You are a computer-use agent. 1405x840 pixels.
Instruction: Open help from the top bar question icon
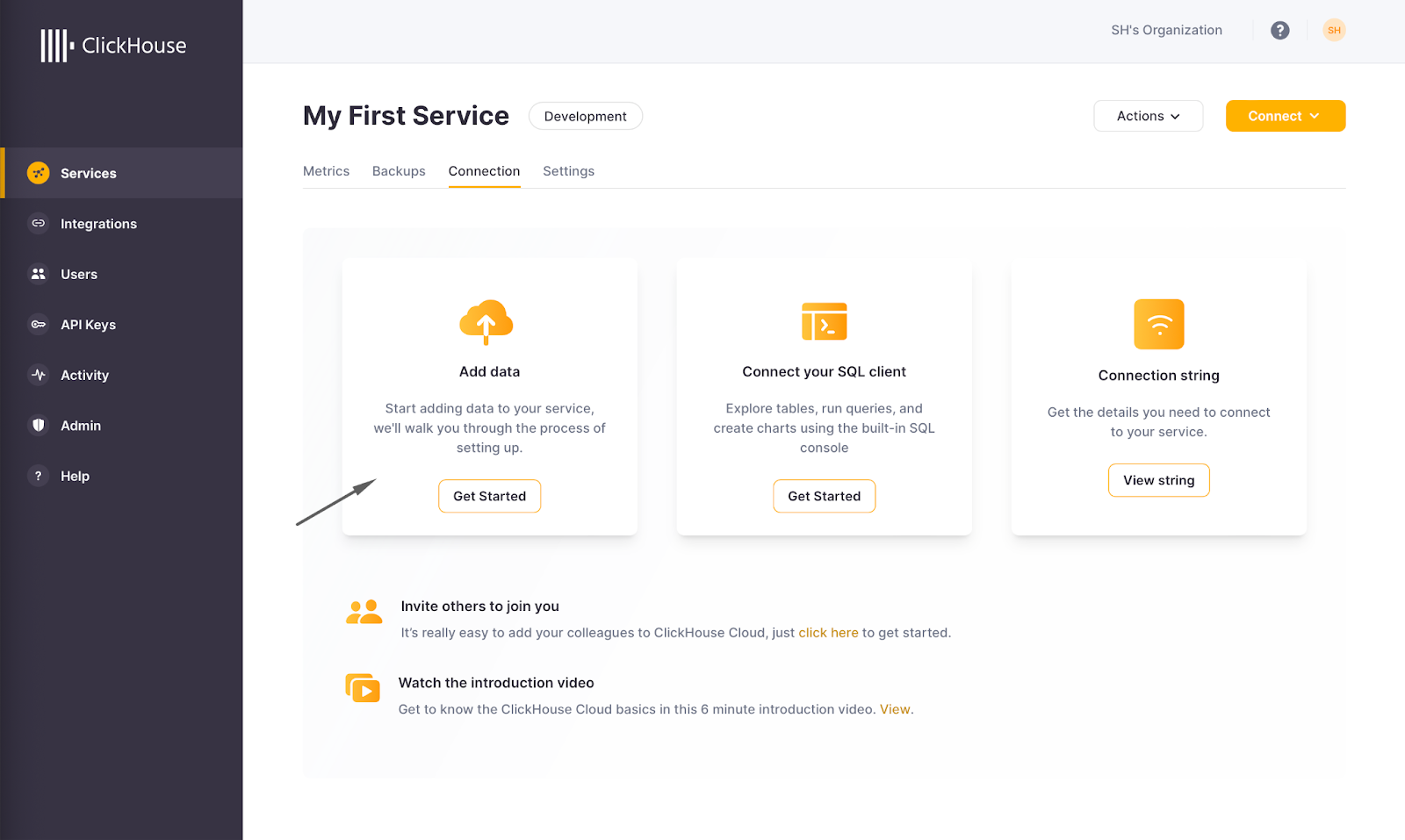click(1280, 31)
